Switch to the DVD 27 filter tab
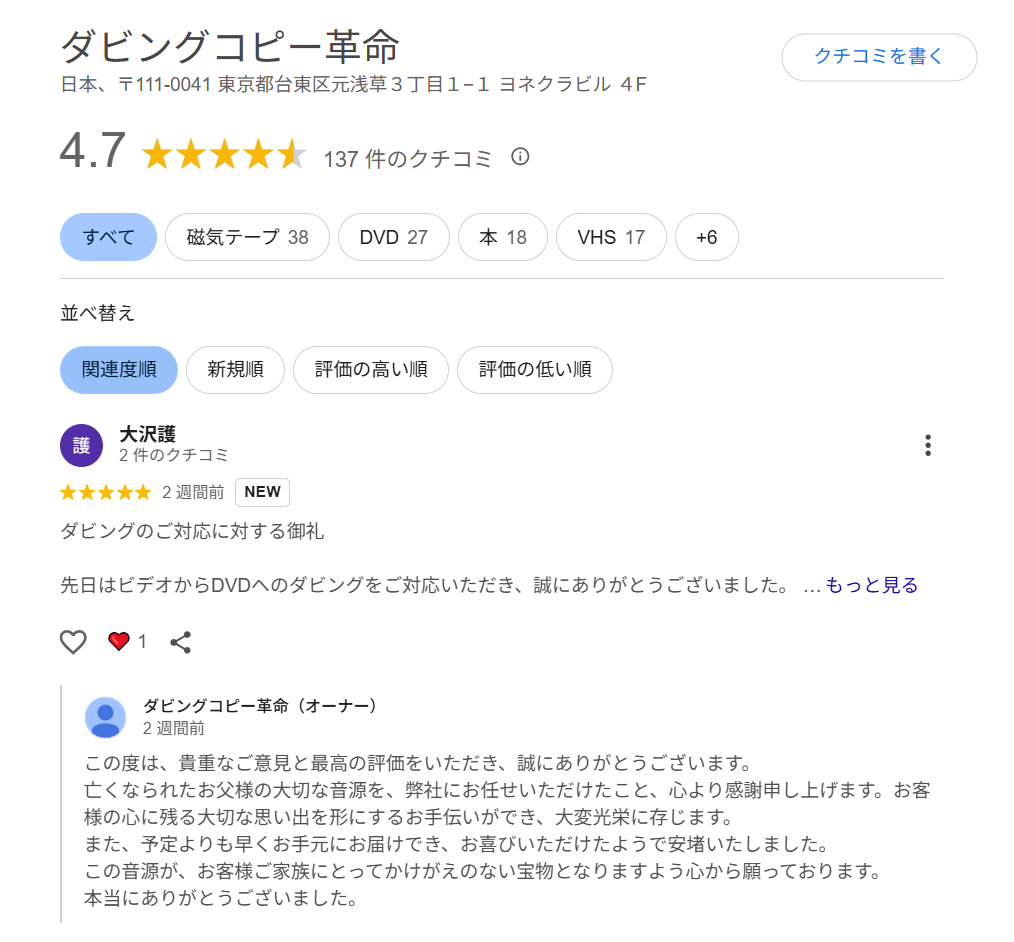Viewport: 1014px width, 942px height. point(393,237)
